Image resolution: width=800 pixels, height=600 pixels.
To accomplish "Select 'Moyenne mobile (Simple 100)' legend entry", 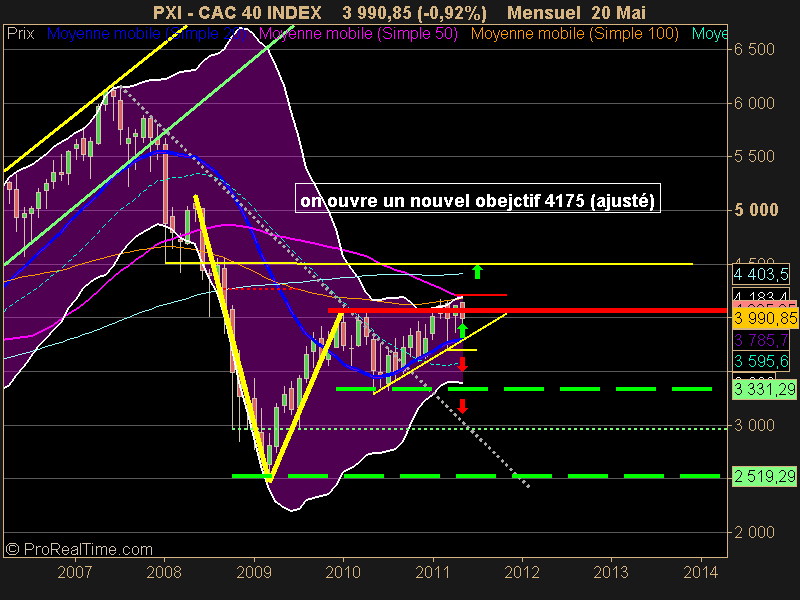I will 574,34.
